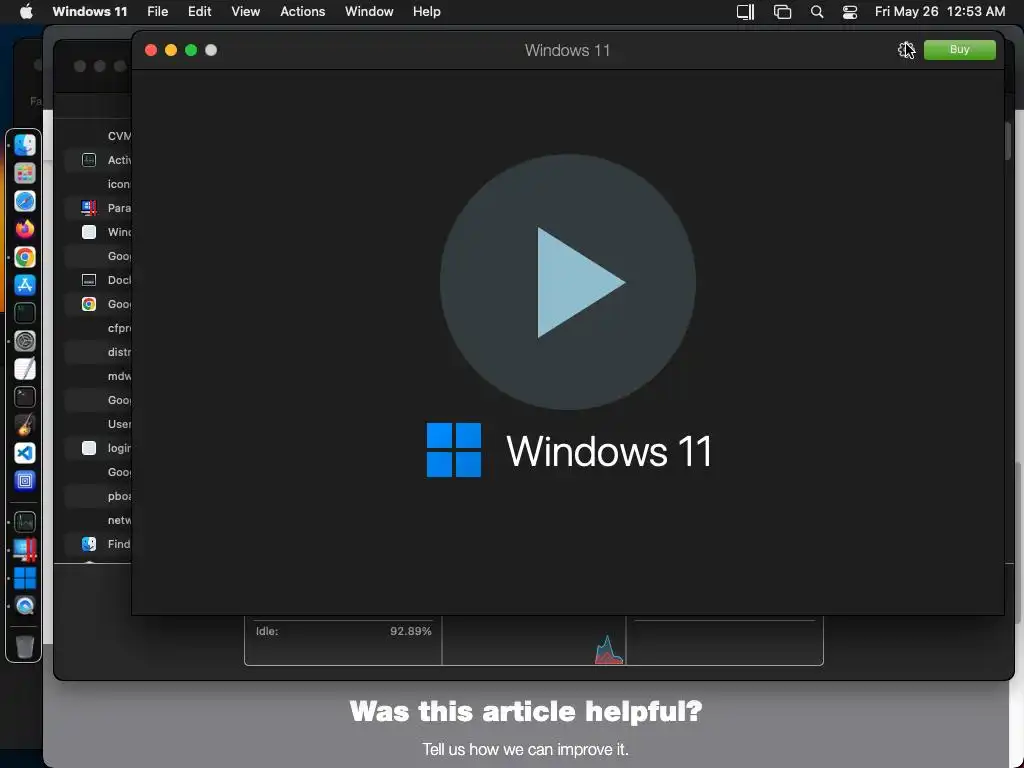Launch Safari from the Dock
Viewport: 1024px width, 768px height.
pos(25,201)
